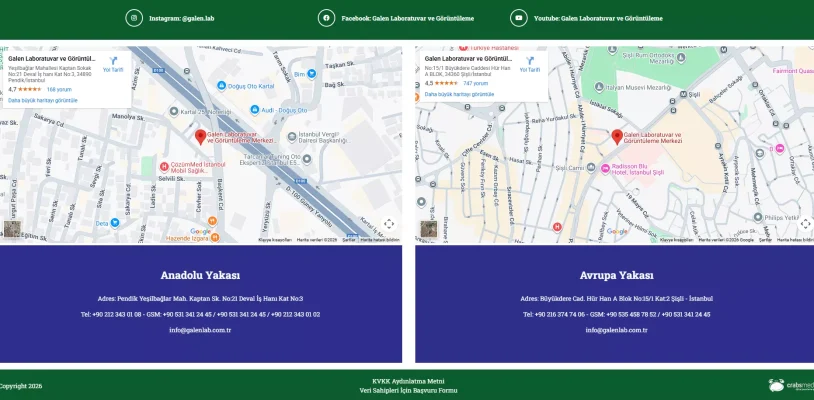Open 'Veri Sahipleri İçin Başvuru Formu' link
The width and height of the screenshot is (814, 400).
pos(407,390)
